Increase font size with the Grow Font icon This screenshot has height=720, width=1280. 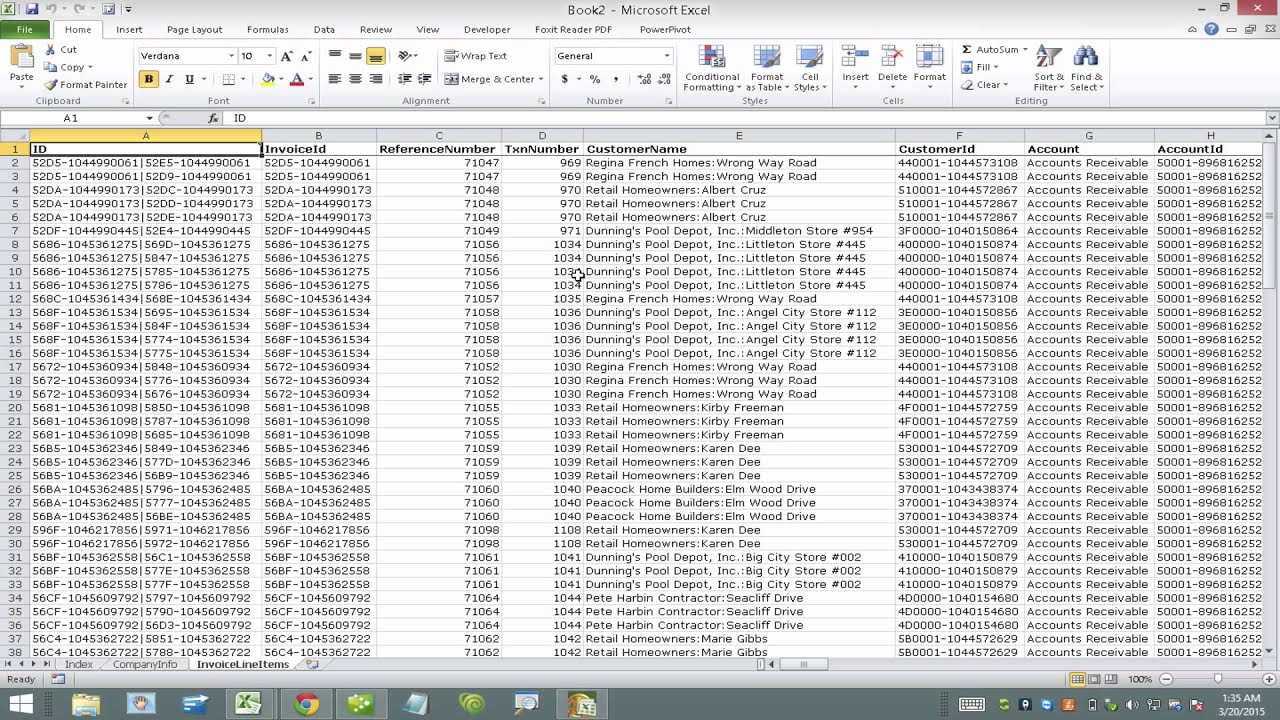pos(287,56)
